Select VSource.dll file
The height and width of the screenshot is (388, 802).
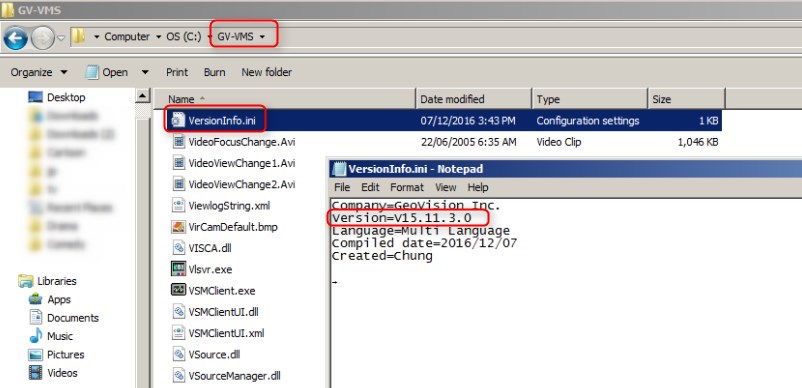tap(214, 354)
